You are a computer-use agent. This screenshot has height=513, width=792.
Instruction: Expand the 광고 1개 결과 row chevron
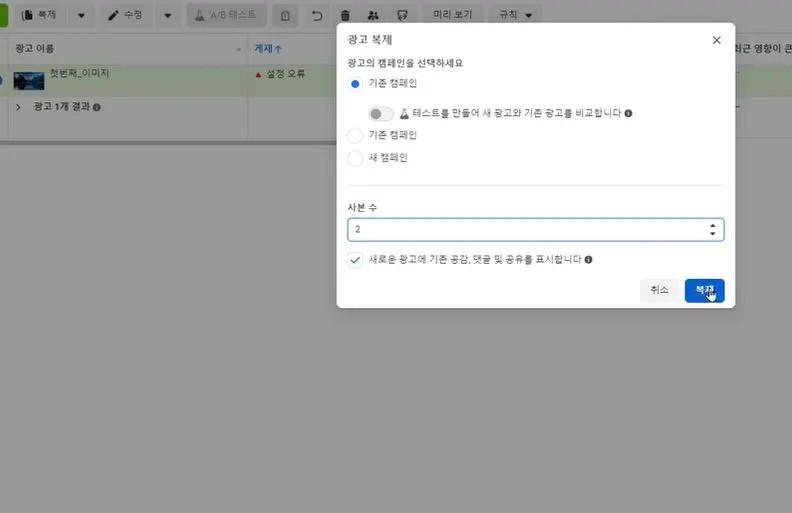[18, 107]
